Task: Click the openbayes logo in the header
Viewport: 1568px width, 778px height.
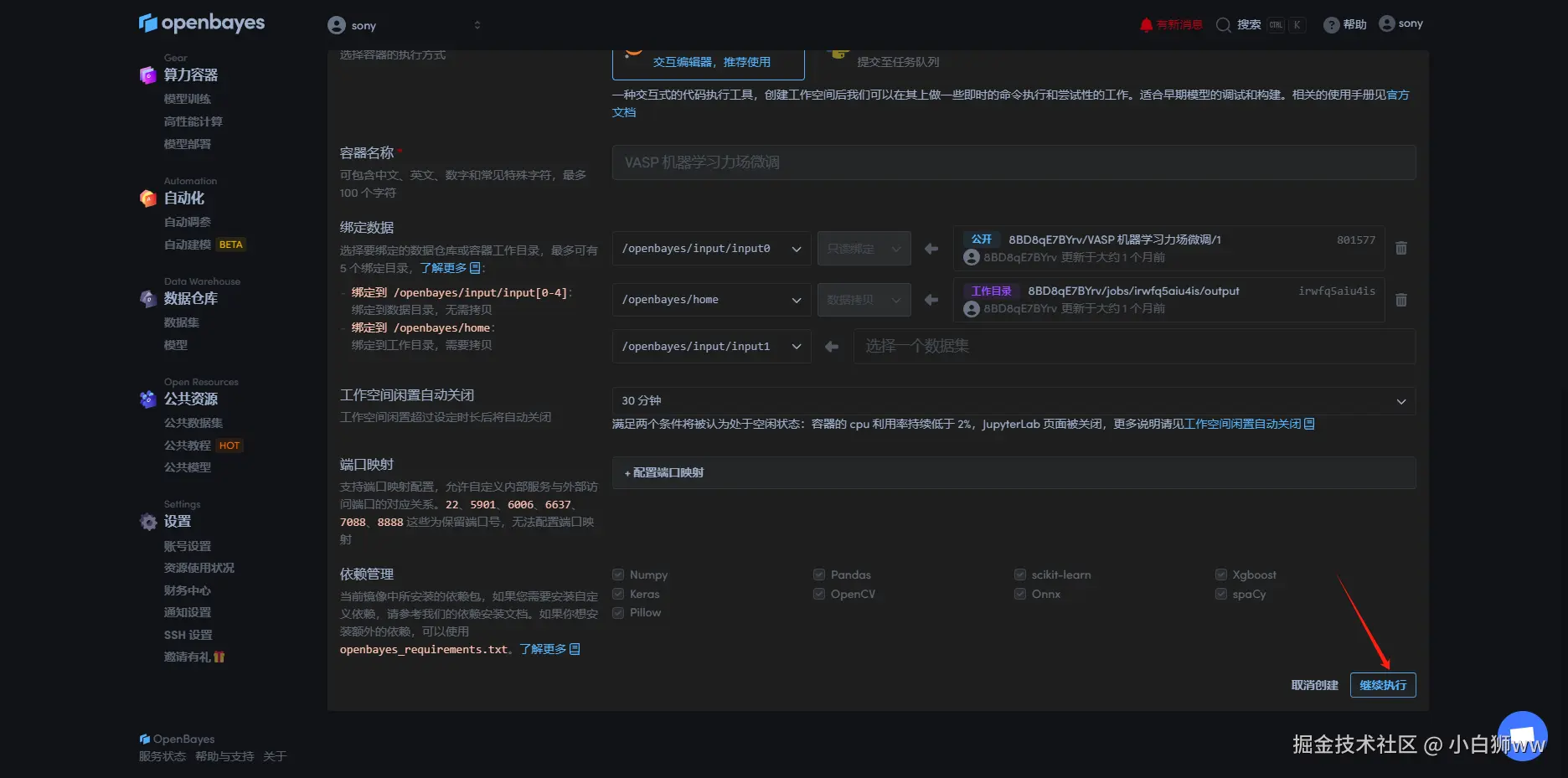Action: 202,23
